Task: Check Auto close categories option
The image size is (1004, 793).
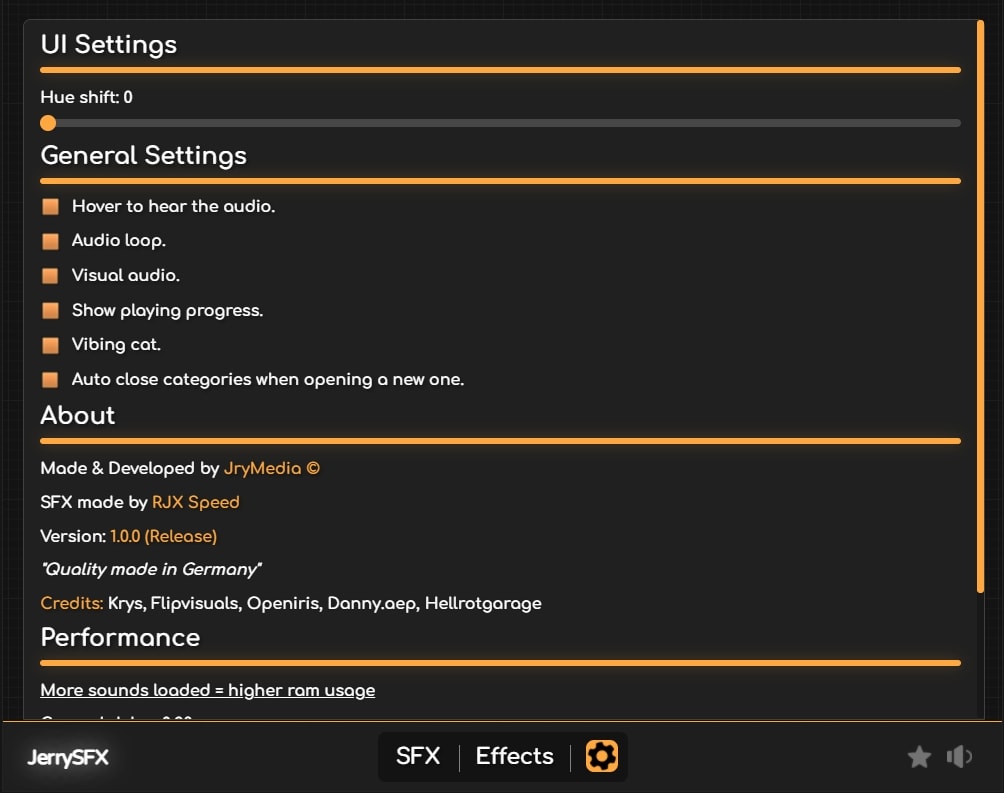Action: [51, 380]
